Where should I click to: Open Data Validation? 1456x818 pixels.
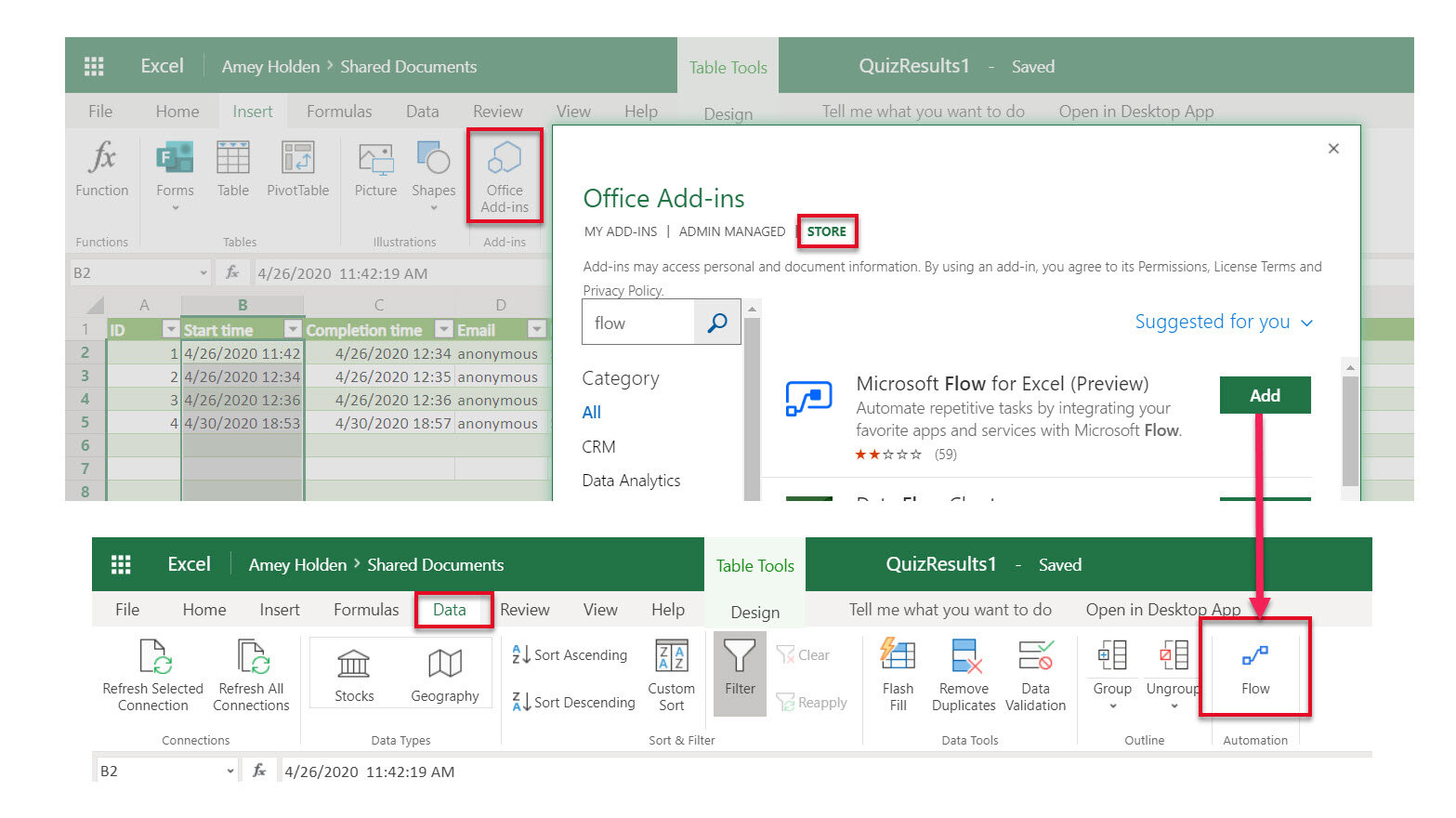tap(1035, 676)
